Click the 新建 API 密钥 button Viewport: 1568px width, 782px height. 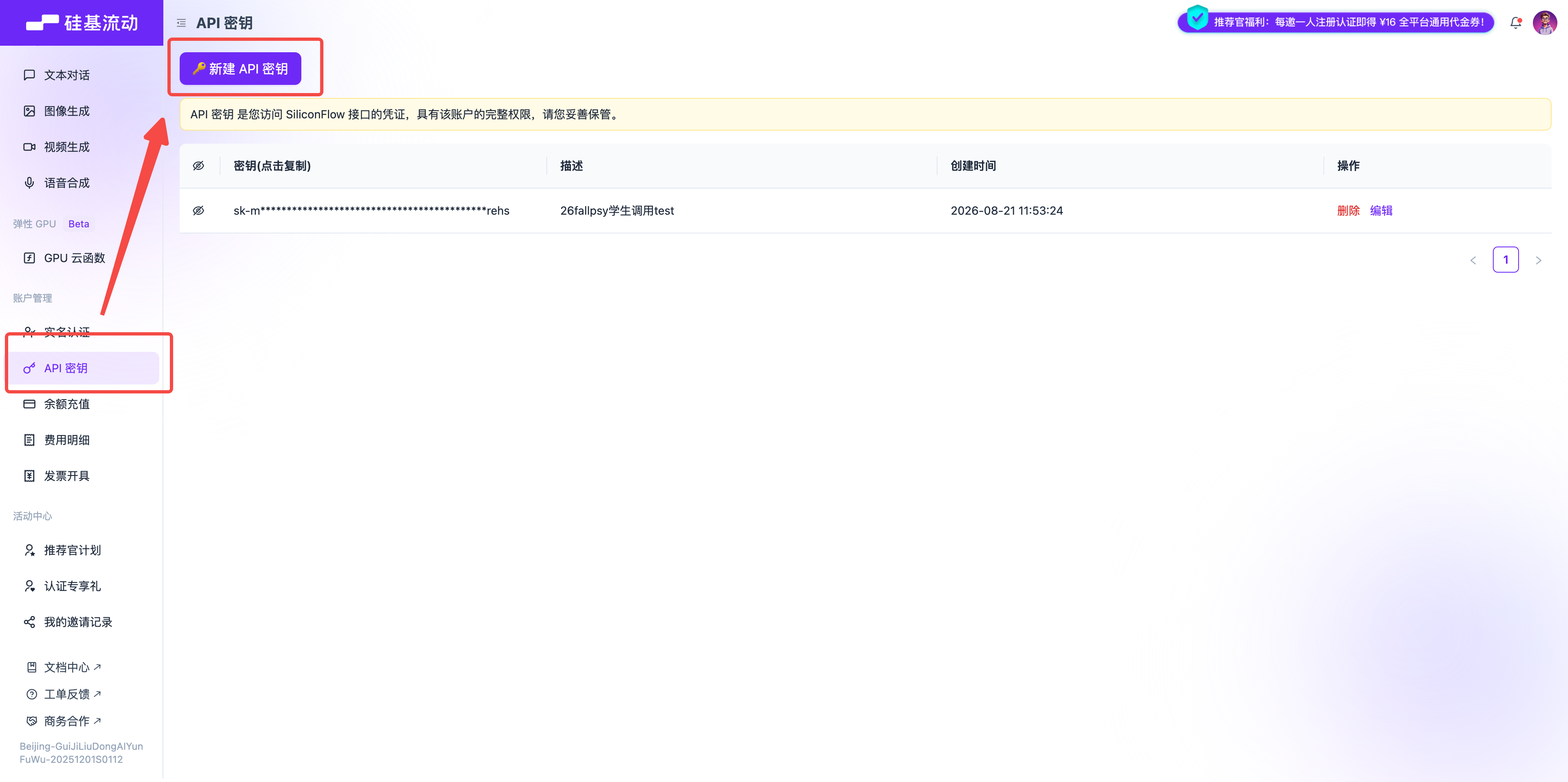point(241,69)
